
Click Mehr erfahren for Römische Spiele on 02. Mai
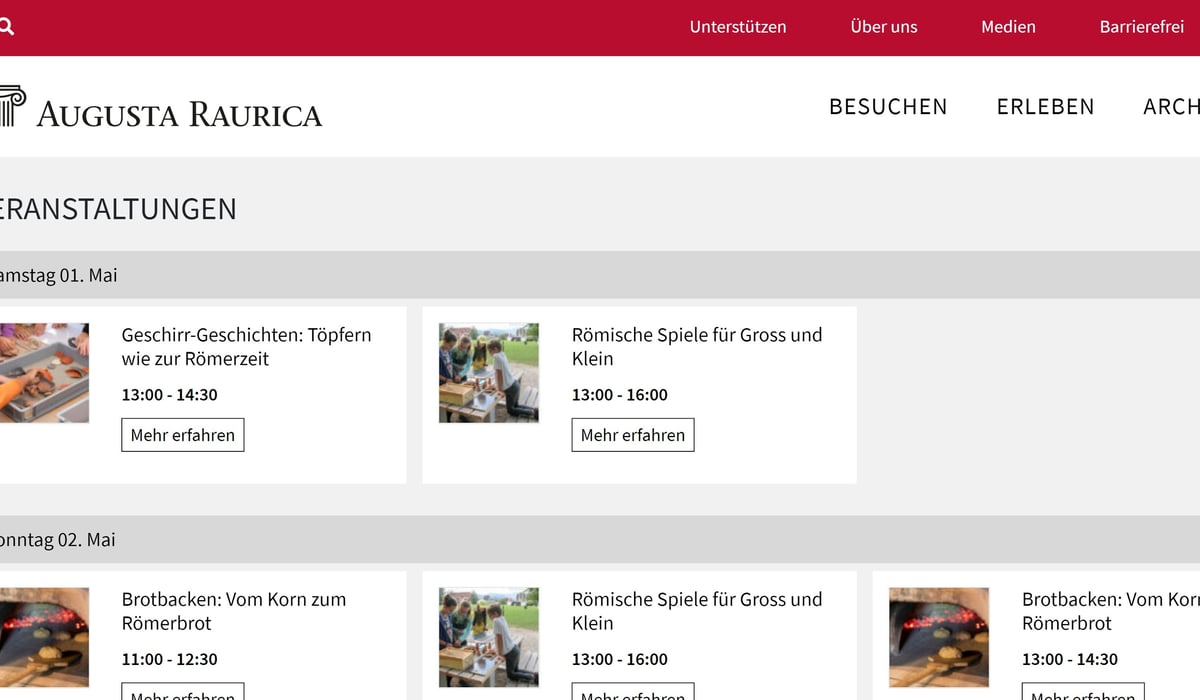point(633,691)
